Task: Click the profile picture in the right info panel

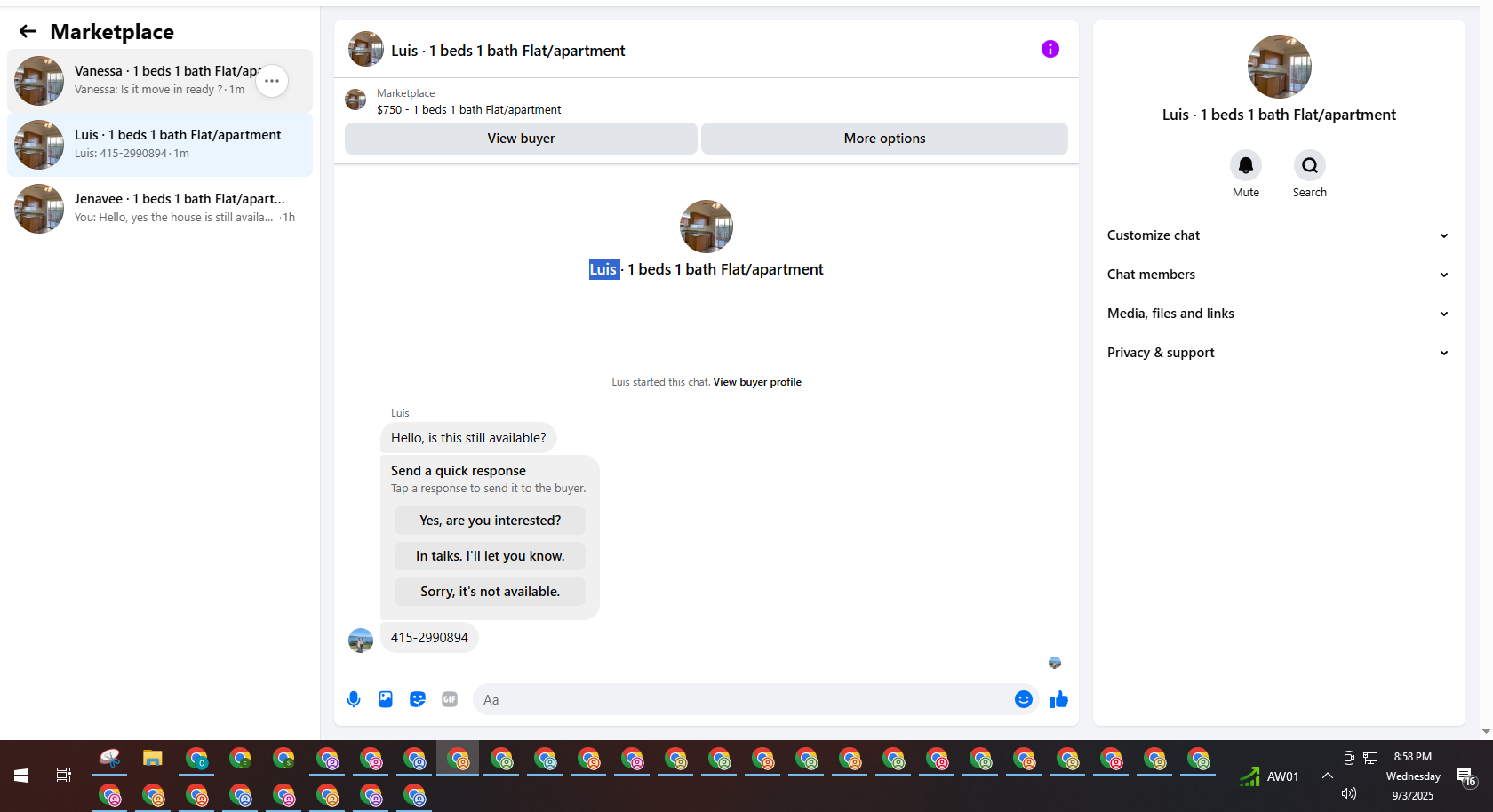Action: (1280, 67)
